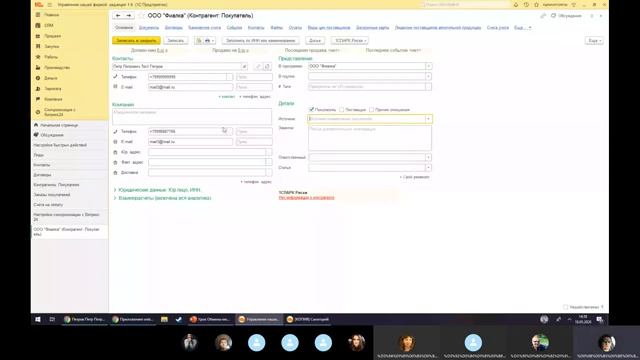Click Заполнить по ИНН или наименованию

tap(260, 40)
